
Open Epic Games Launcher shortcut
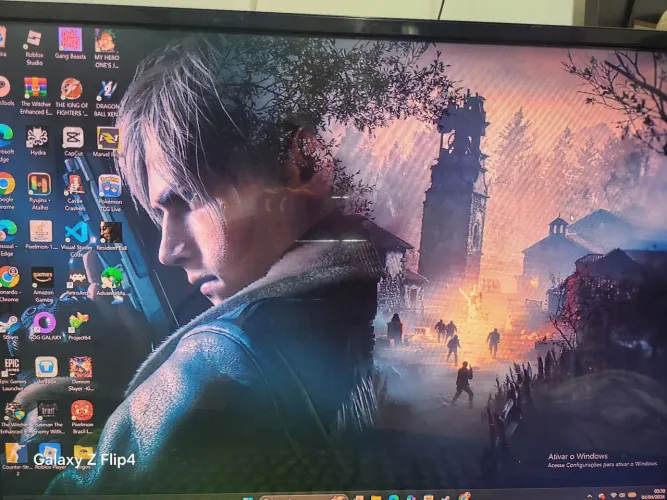click(x=12, y=374)
